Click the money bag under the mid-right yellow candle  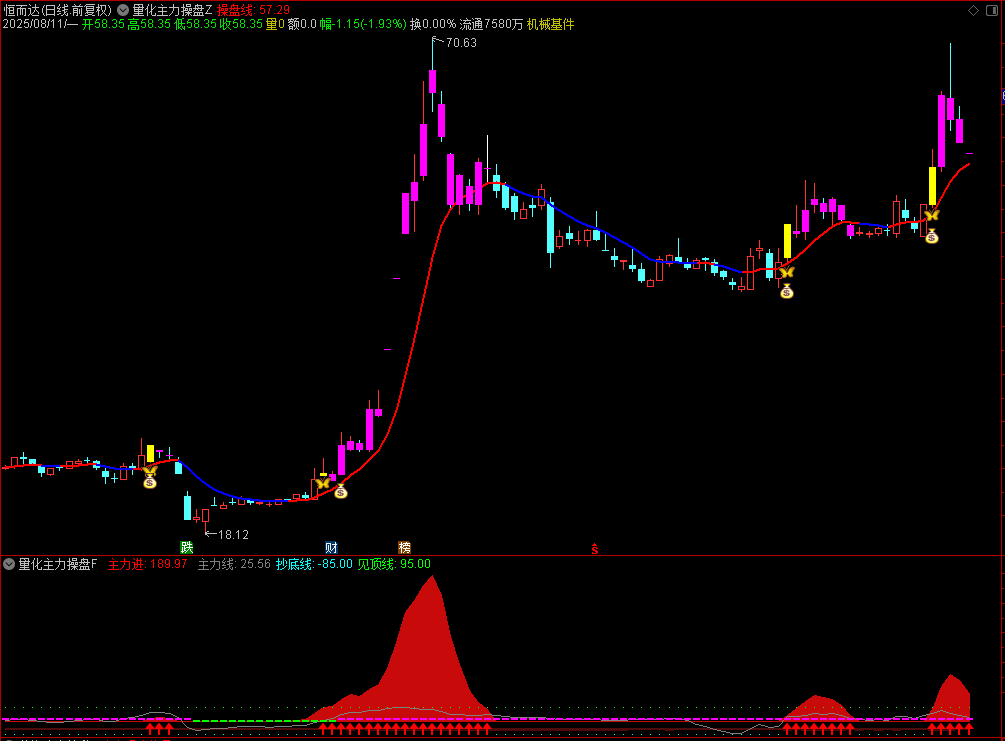click(x=786, y=292)
